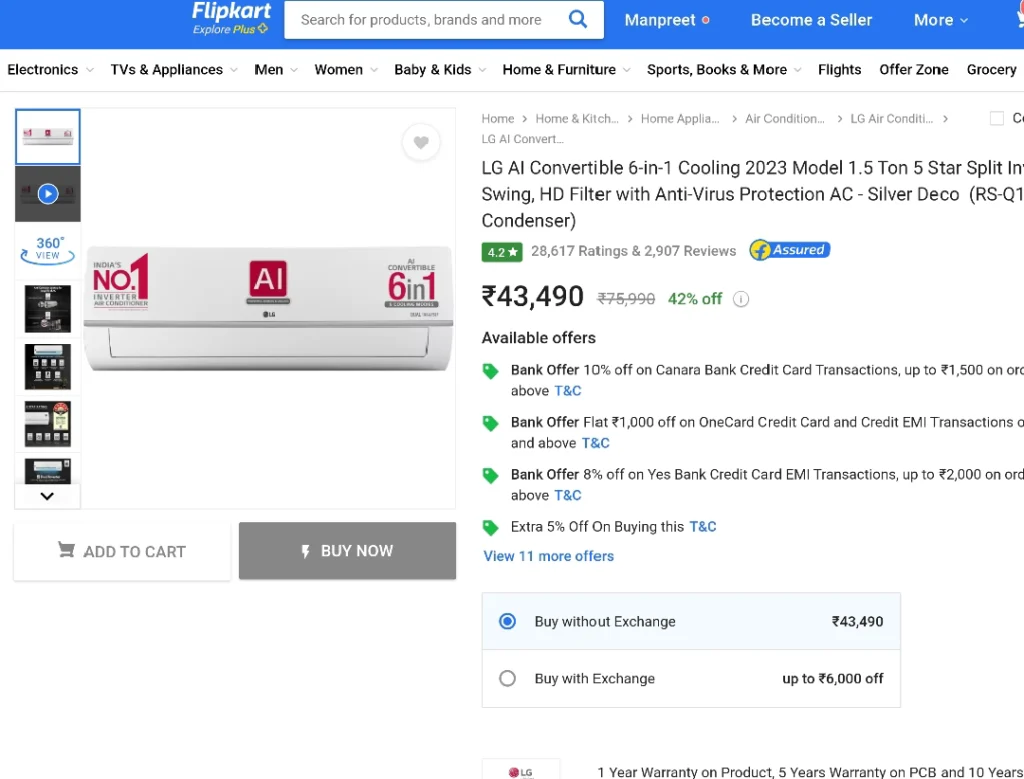This screenshot has height=779, width=1024.
Task: Select Buy with Exchange option
Action: (691, 678)
